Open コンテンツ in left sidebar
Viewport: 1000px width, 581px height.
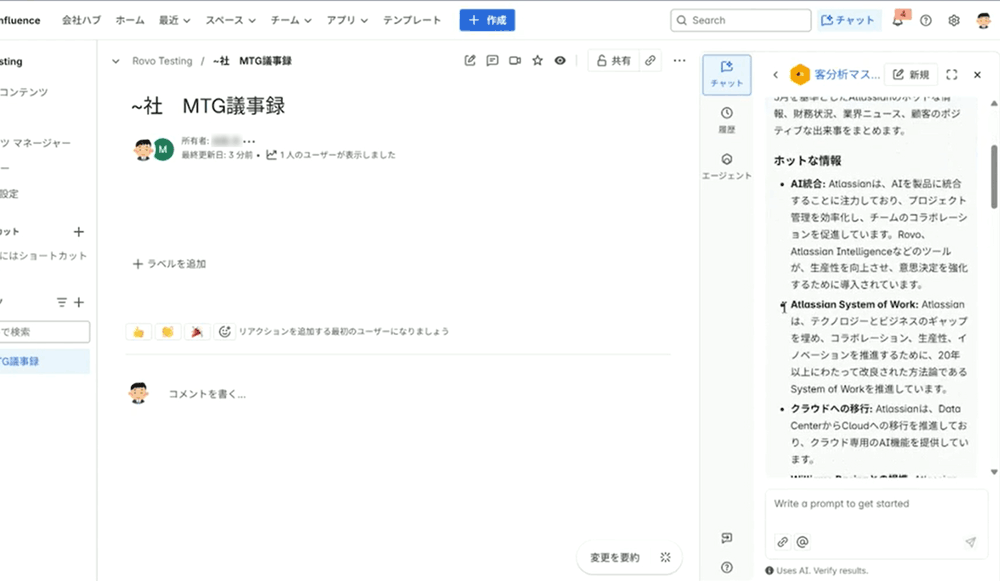click(24, 92)
